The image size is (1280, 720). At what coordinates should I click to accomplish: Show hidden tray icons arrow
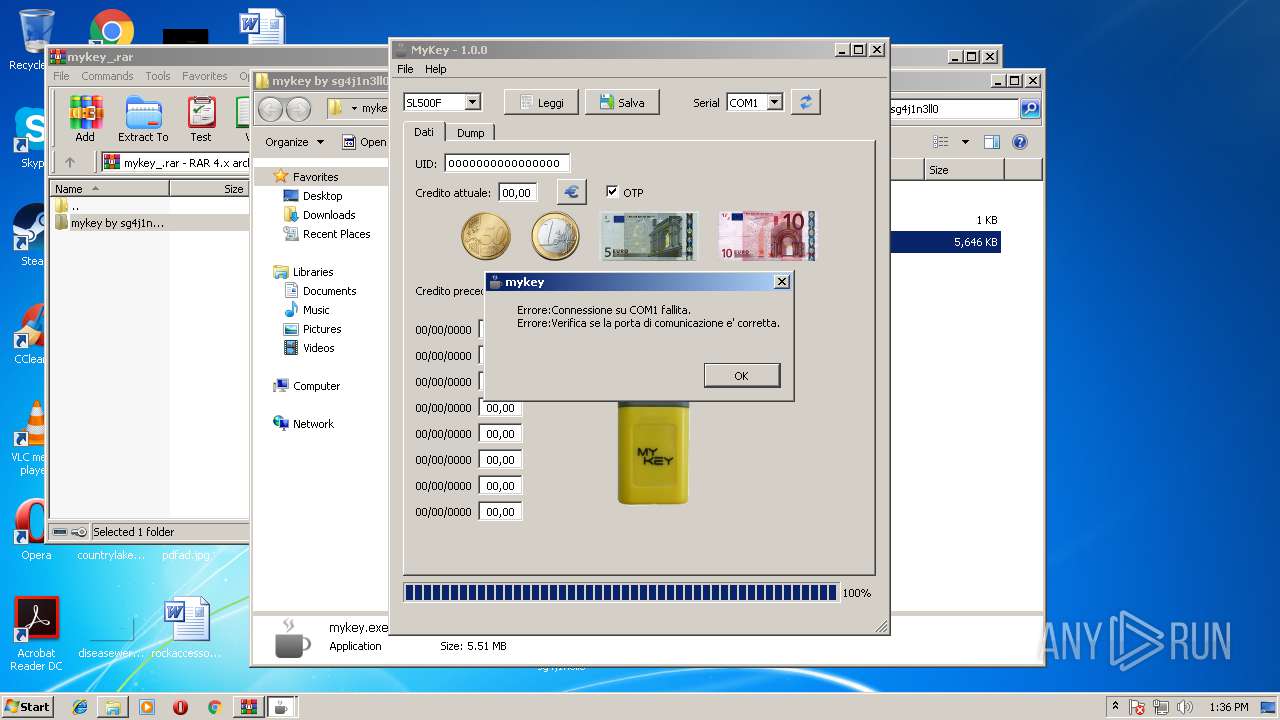click(1115, 707)
